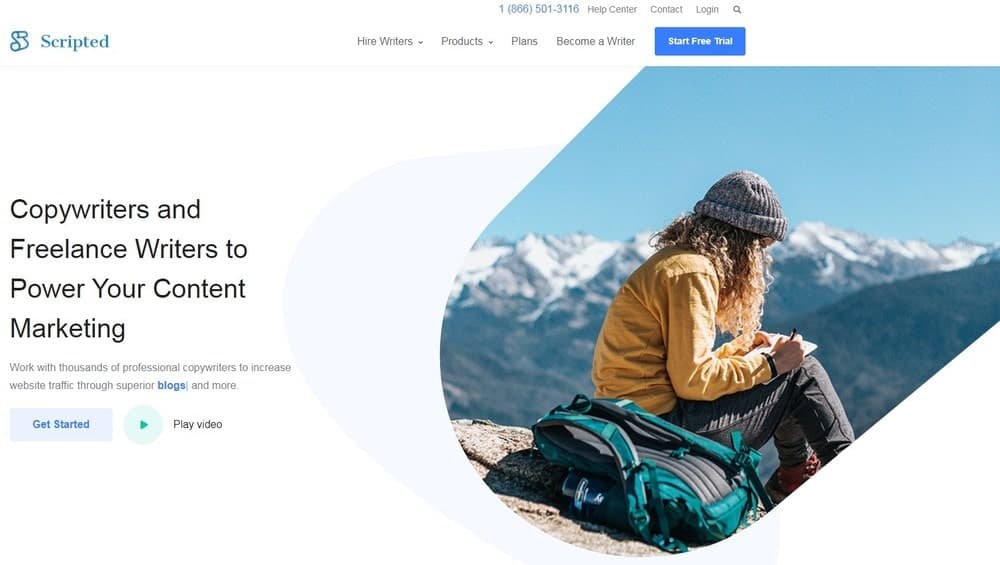The image size is (1000, 565).
Task: Expand the Hire Writers dropdown arrow
Action: (420, 42)
